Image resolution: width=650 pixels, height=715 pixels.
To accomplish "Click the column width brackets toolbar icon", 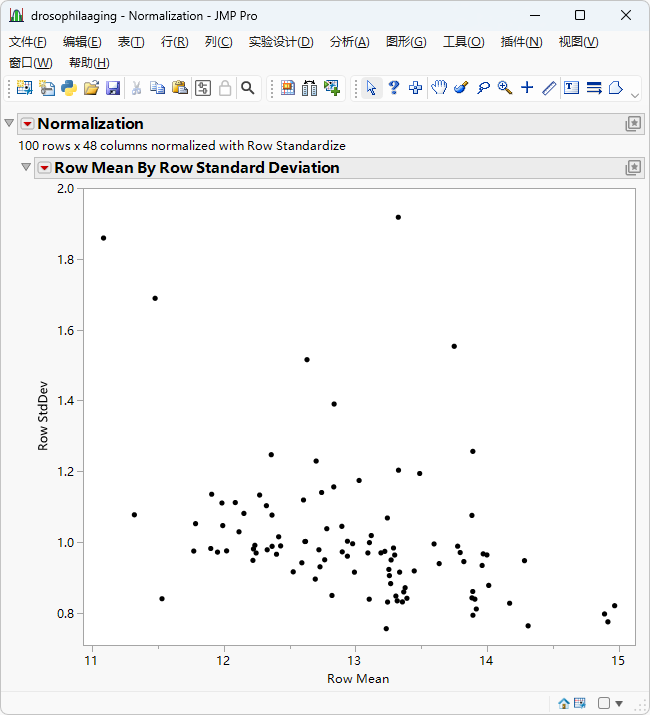I will (310, 88).
